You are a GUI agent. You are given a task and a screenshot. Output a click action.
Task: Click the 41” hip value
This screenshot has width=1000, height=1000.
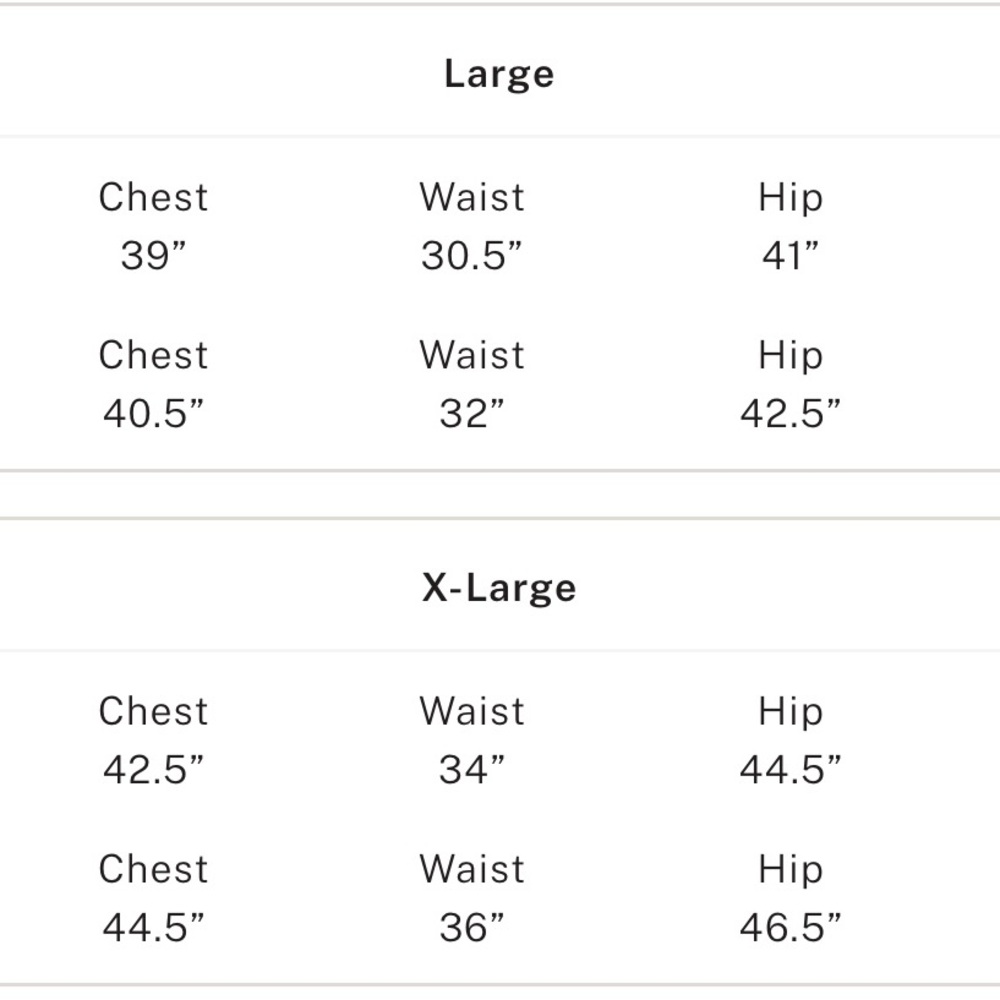790,256
